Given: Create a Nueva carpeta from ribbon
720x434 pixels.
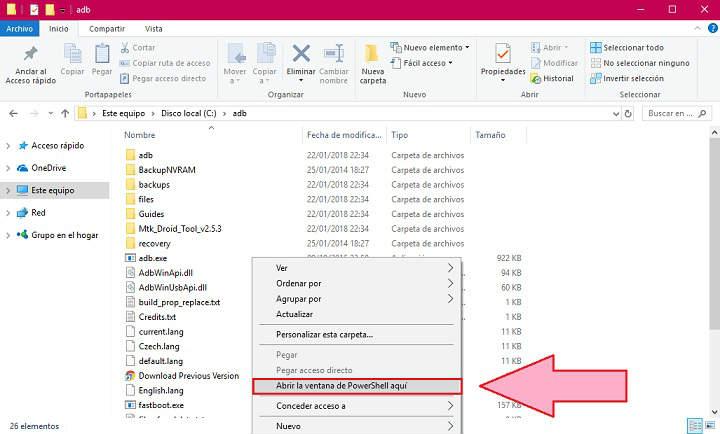Looking at the screenshot, I should (372, 64).
